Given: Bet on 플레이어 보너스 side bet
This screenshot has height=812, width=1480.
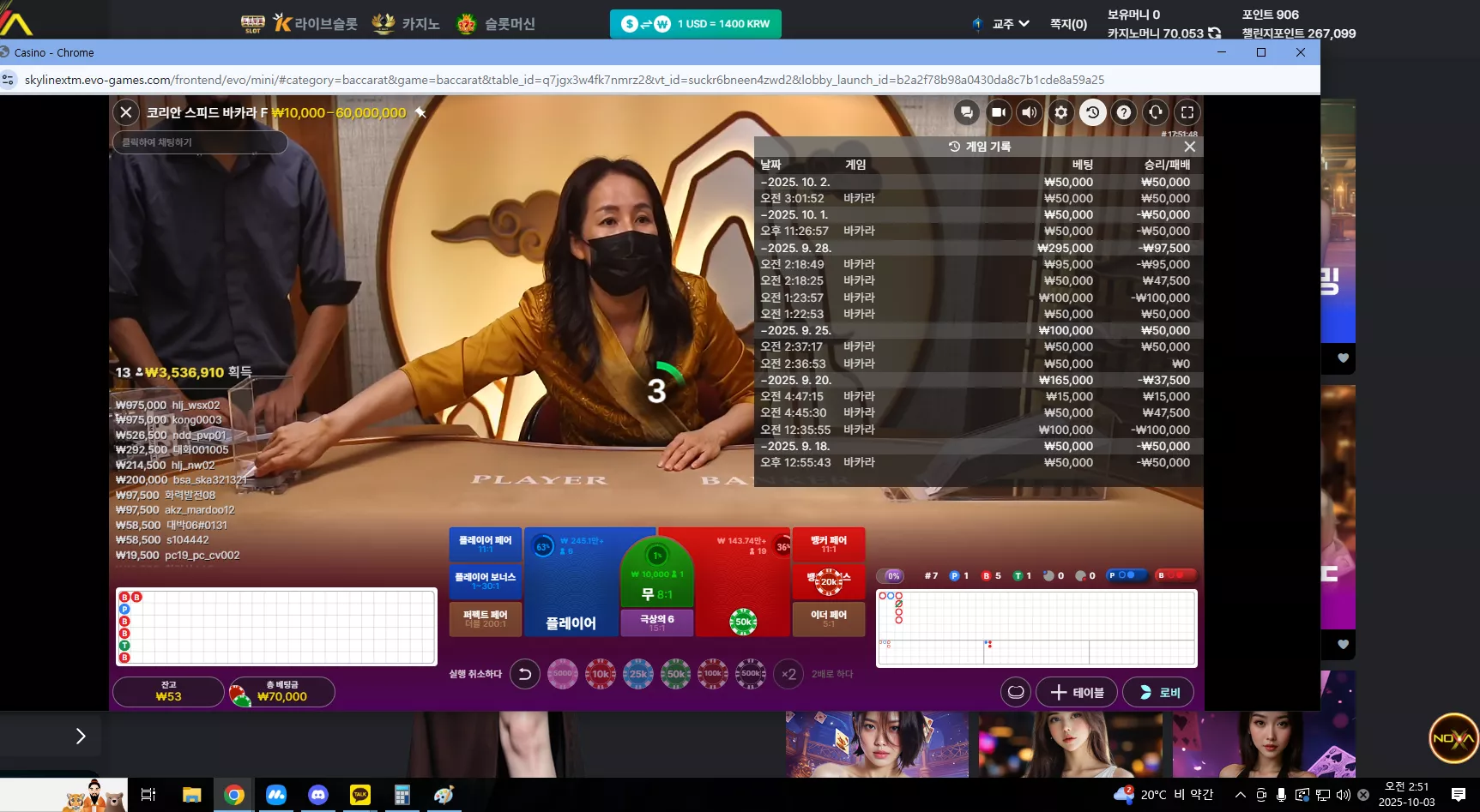Looking at the screenshot, I should (x=485, y=581).
